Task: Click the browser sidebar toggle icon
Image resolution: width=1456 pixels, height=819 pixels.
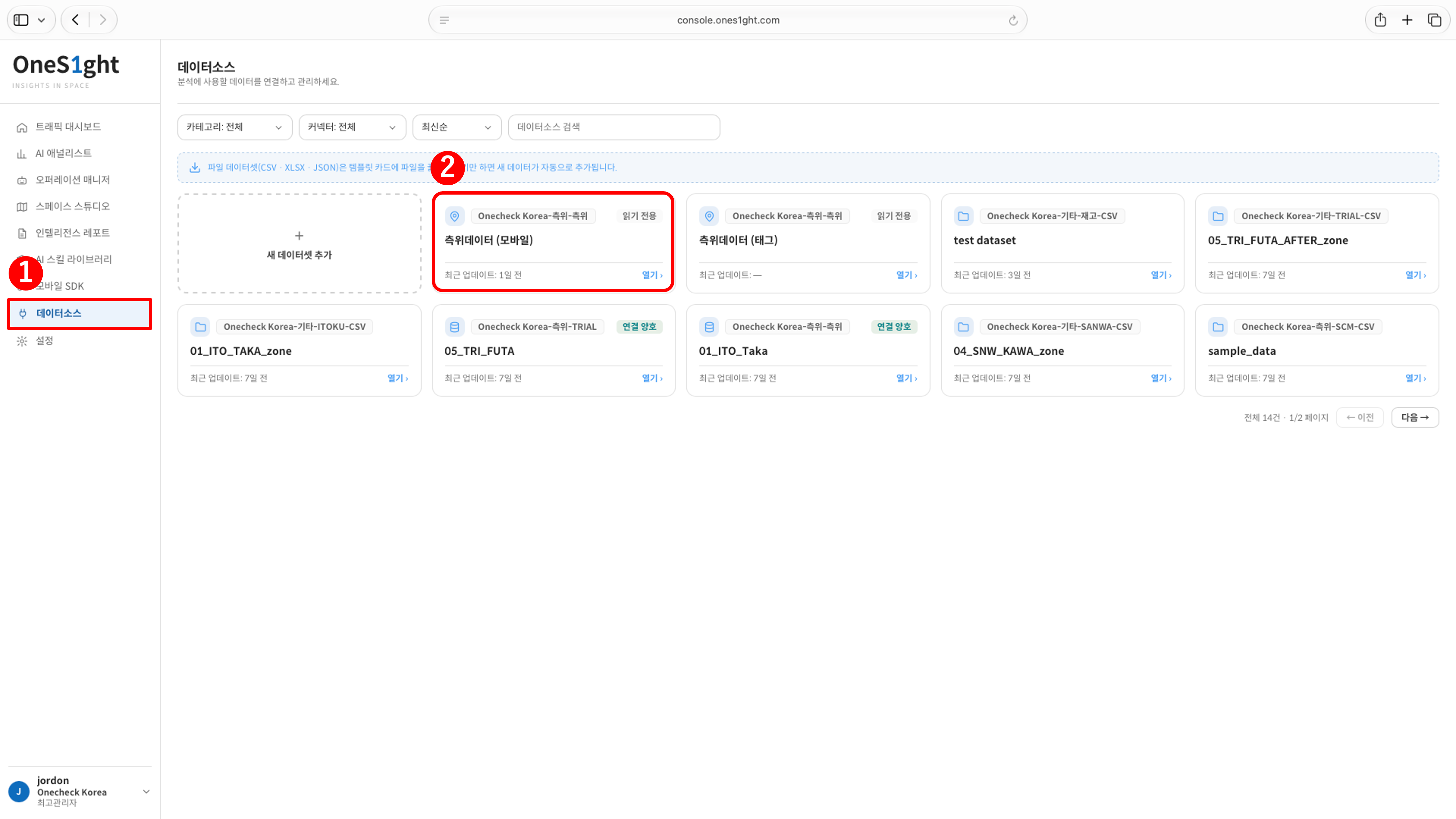Action: (x=22, y=20)
